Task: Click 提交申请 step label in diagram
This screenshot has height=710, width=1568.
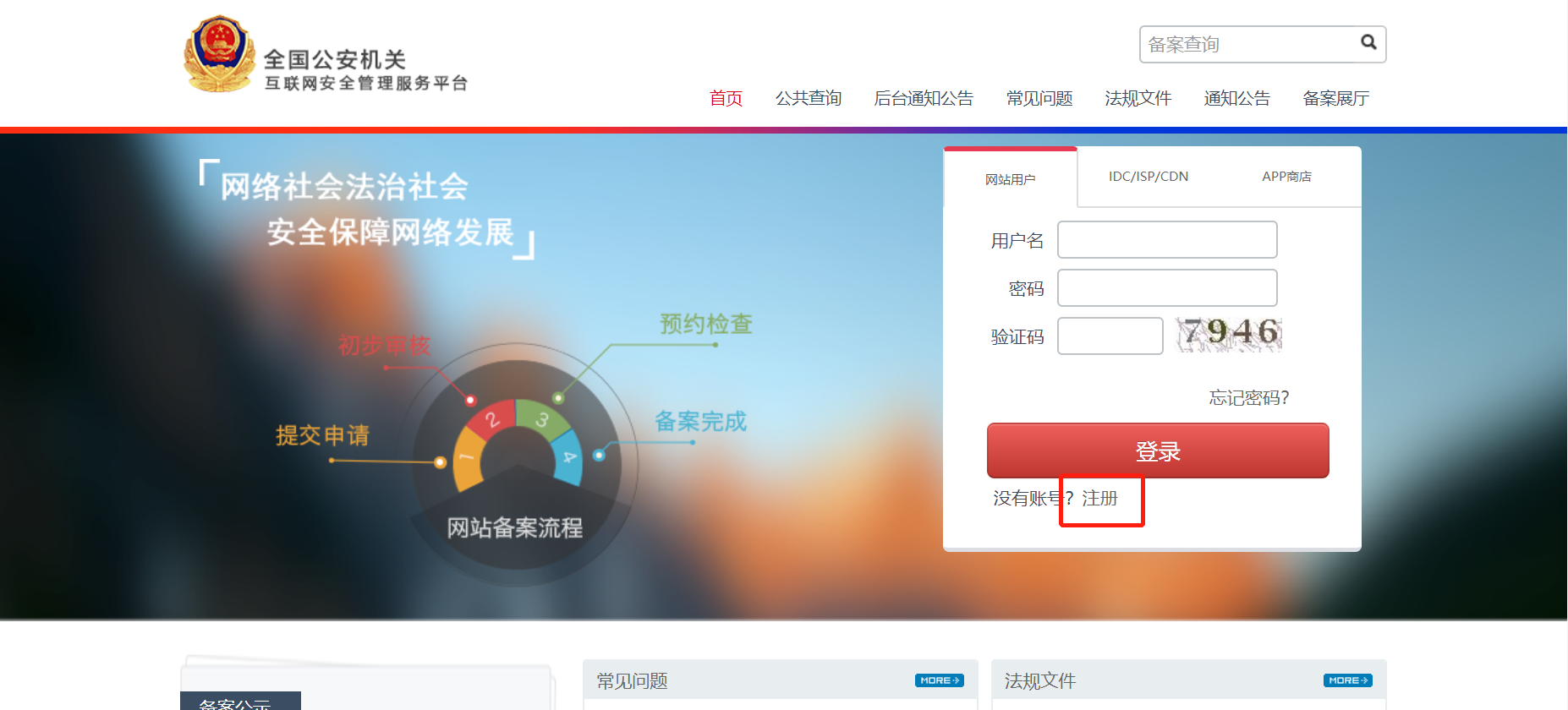Action: tap(322, 435)
